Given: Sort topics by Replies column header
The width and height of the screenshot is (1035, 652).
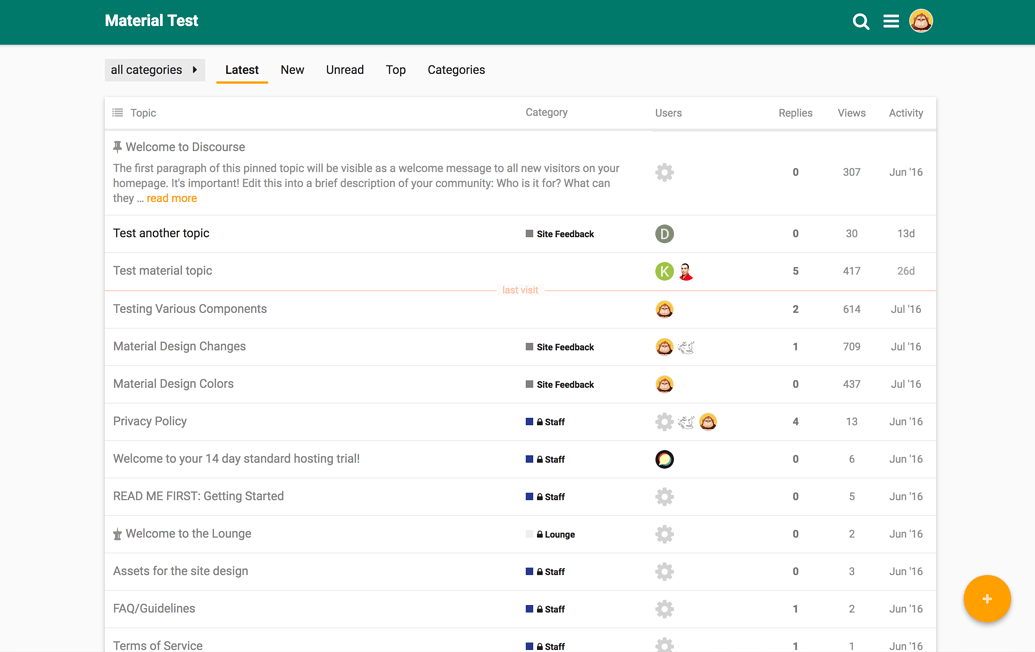Looking at the screenshot, I should [795, 113].
